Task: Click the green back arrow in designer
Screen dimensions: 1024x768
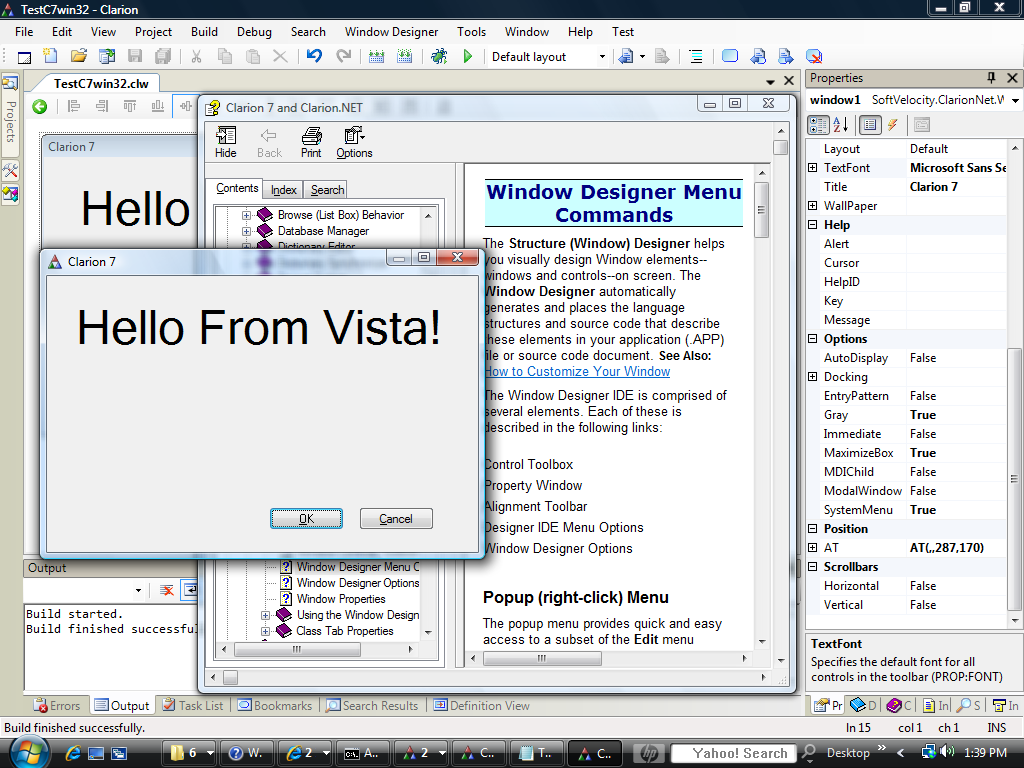Action: click(40, 106)
